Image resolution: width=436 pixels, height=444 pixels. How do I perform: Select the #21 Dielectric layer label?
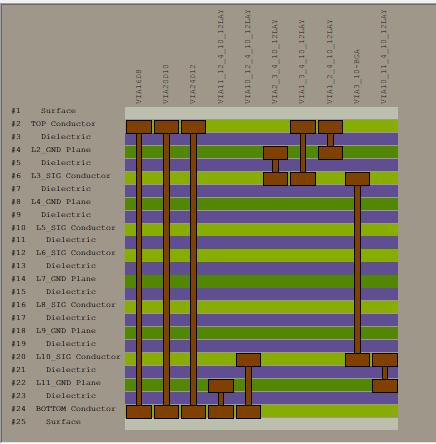pyautogui.click(x=54, y=370)
